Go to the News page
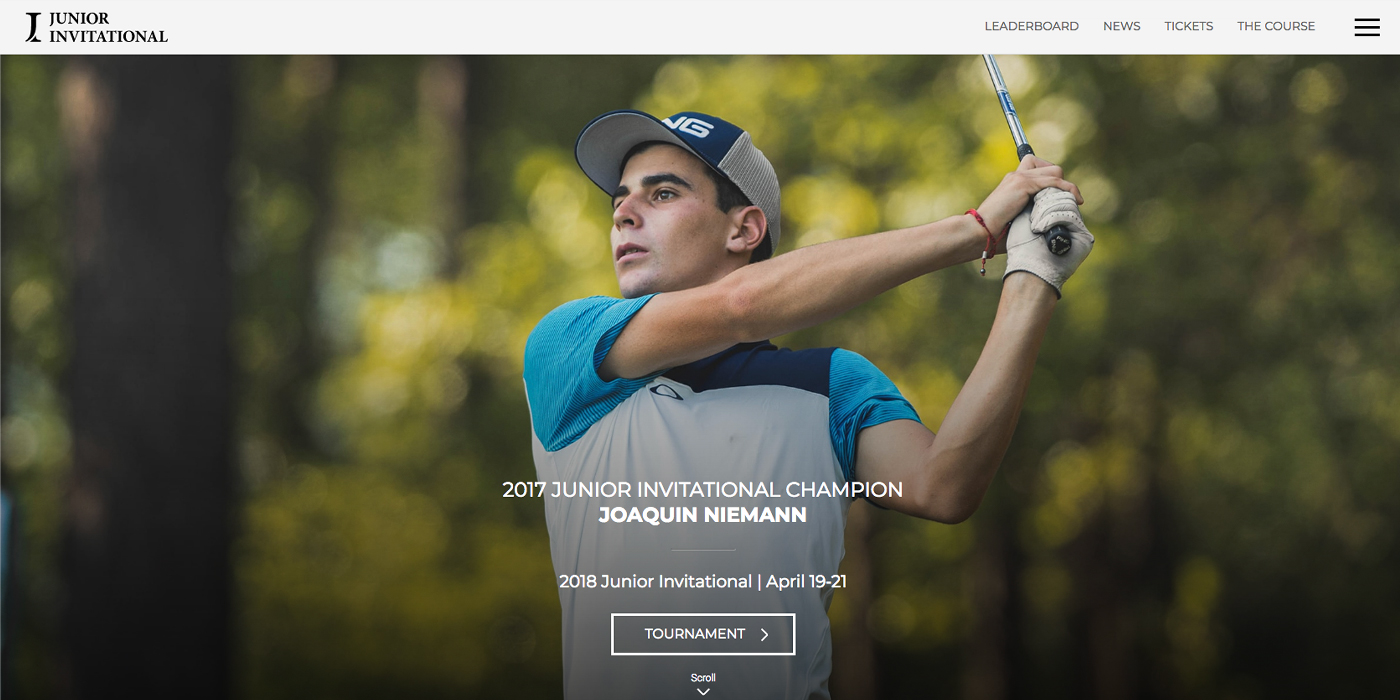This screenshot has height=700, width=1400. click(1121, 27)
